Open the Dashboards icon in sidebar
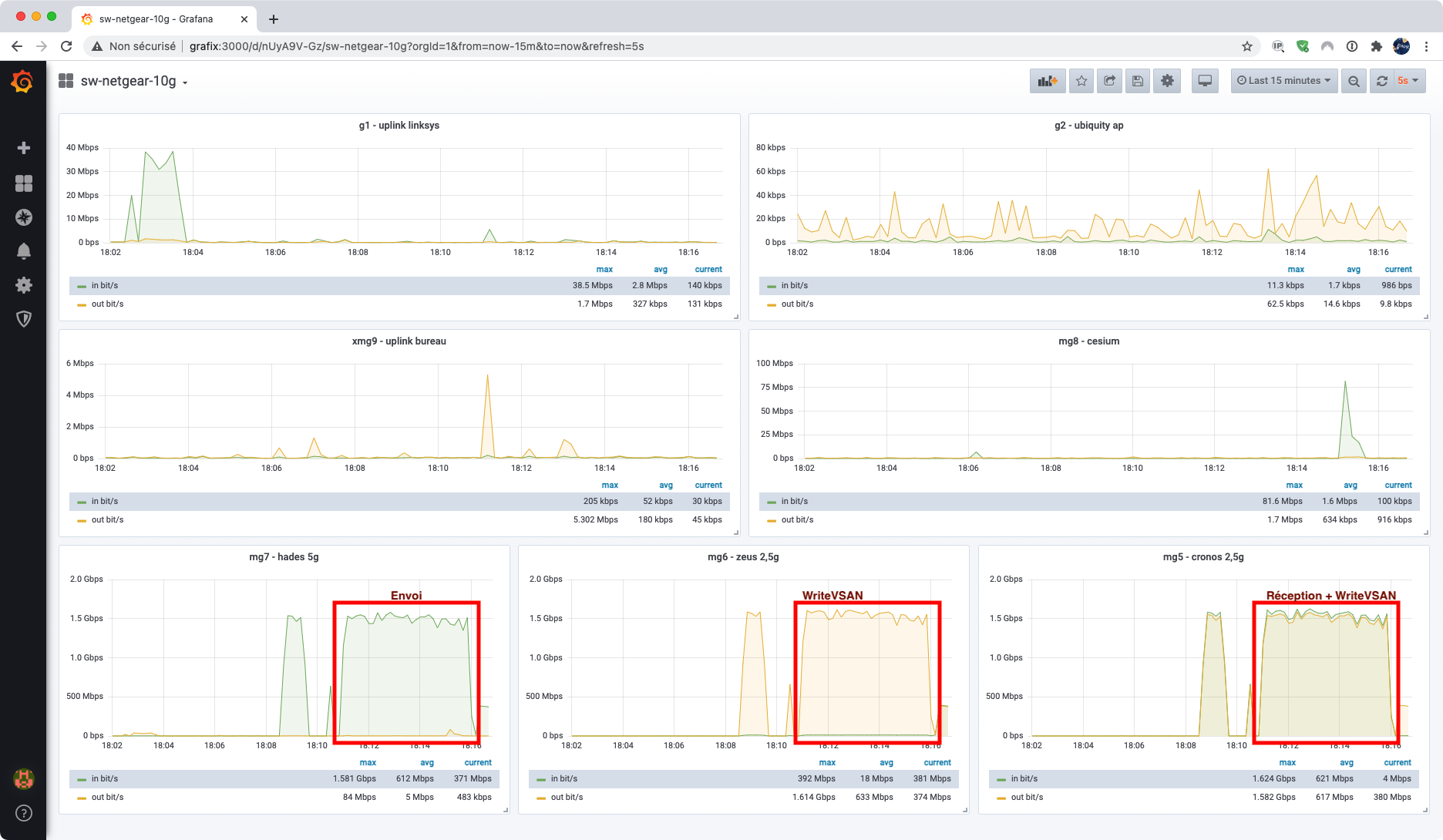1443x840 pixels. (x=24, y=183)
